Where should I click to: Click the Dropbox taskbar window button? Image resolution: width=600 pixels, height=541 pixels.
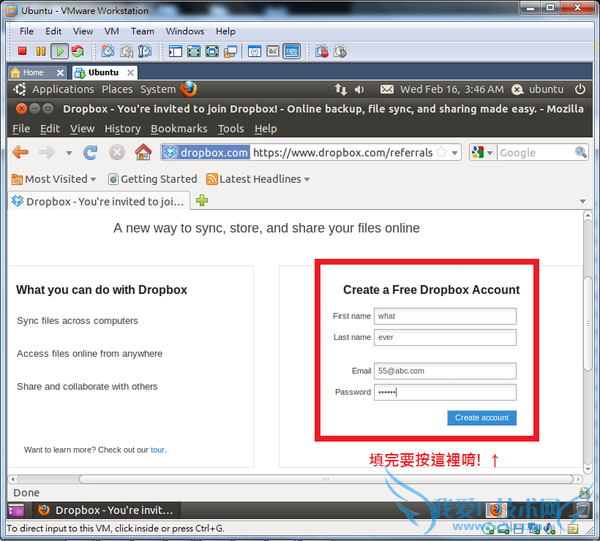click(107, 510)
